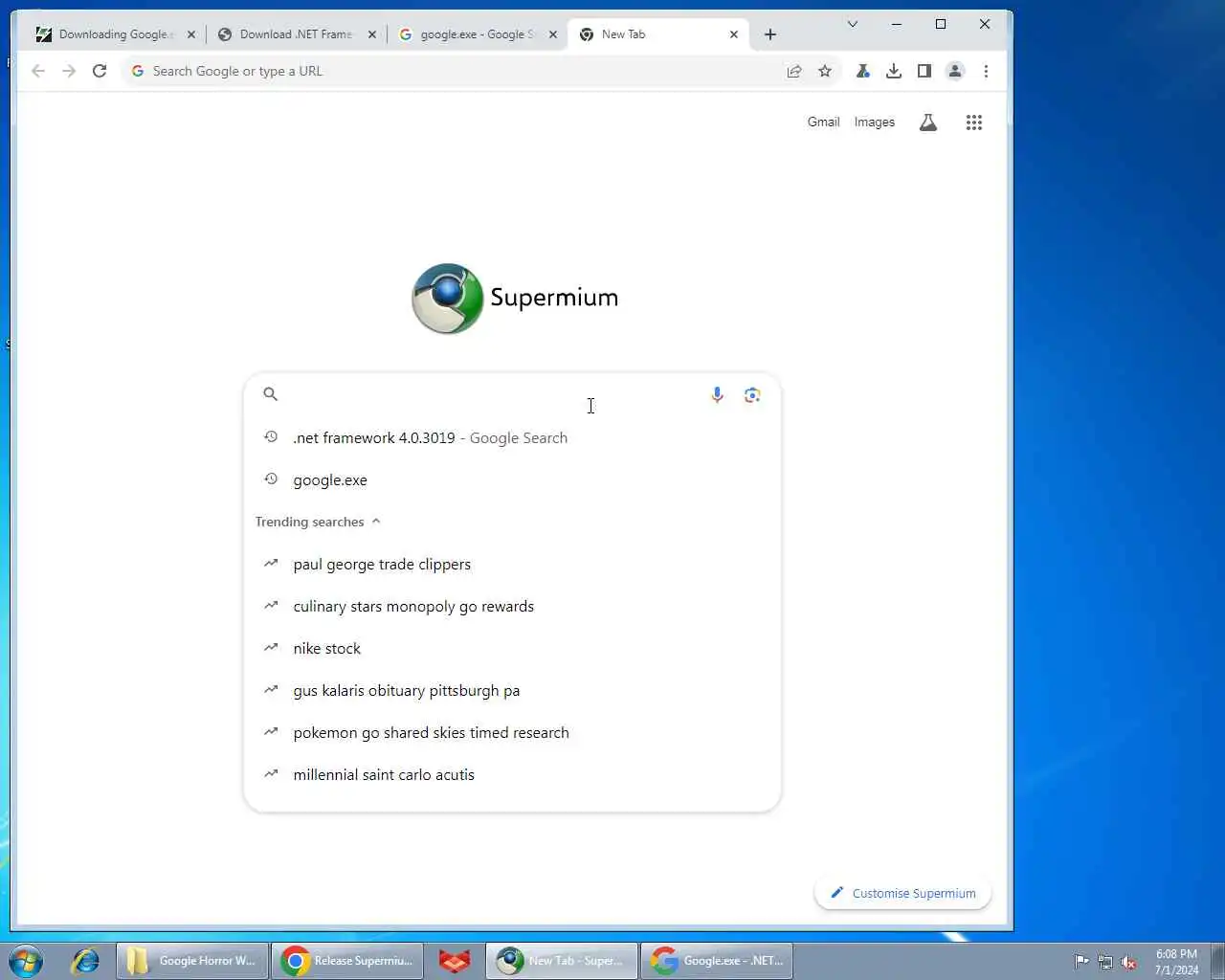Show the side panel
This screenshot has height=980, width=1225.
pos(924,71)
